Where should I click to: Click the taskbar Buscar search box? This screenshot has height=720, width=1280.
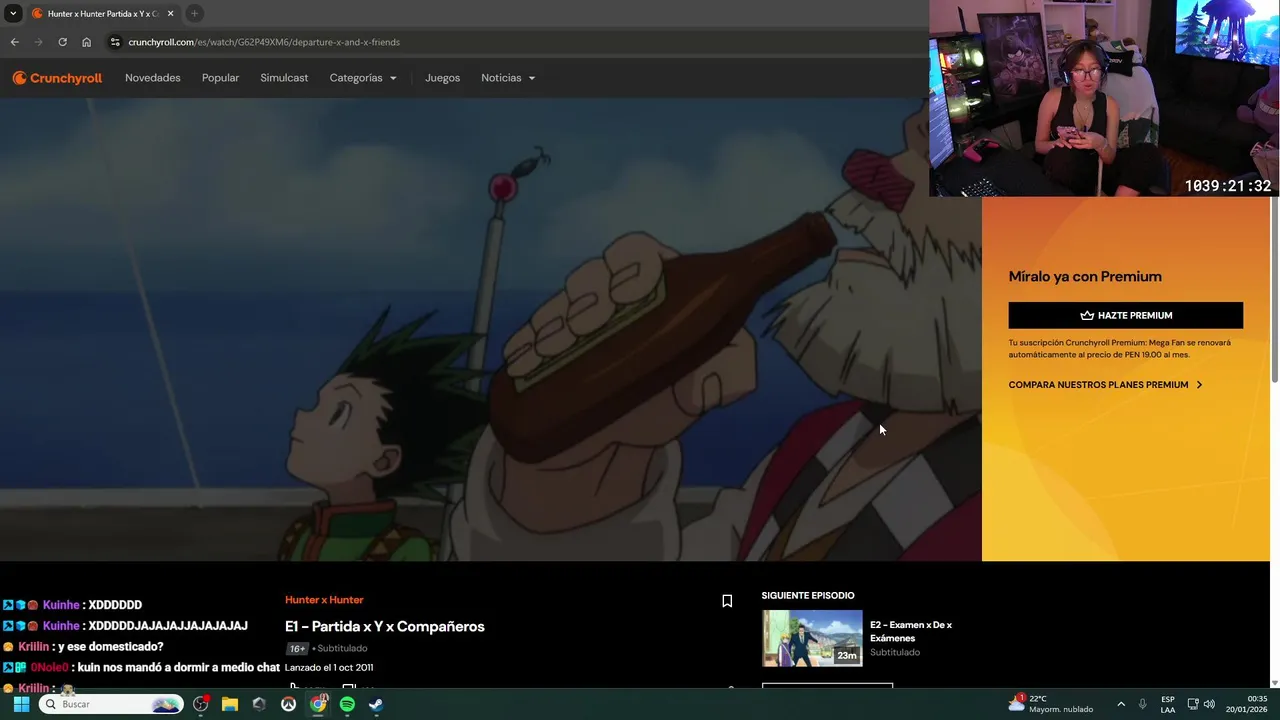(x=110, y=704)
